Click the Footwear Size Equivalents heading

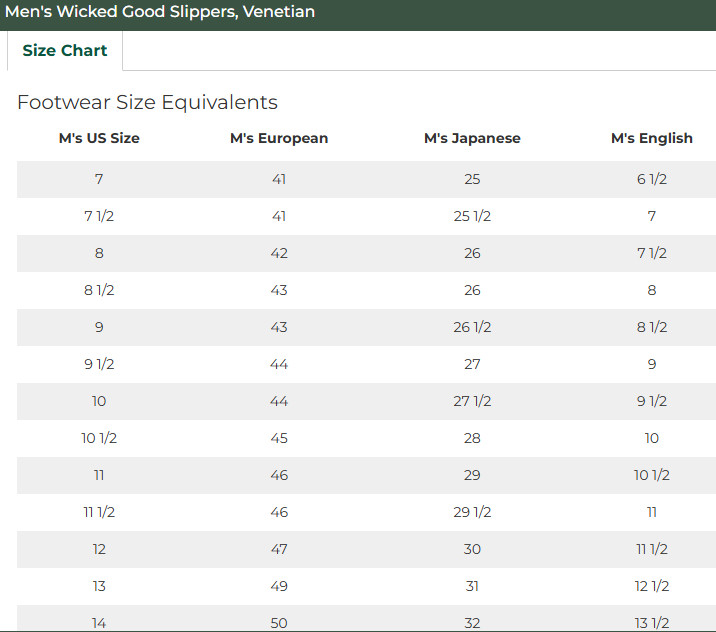click(x=147, y=102)
